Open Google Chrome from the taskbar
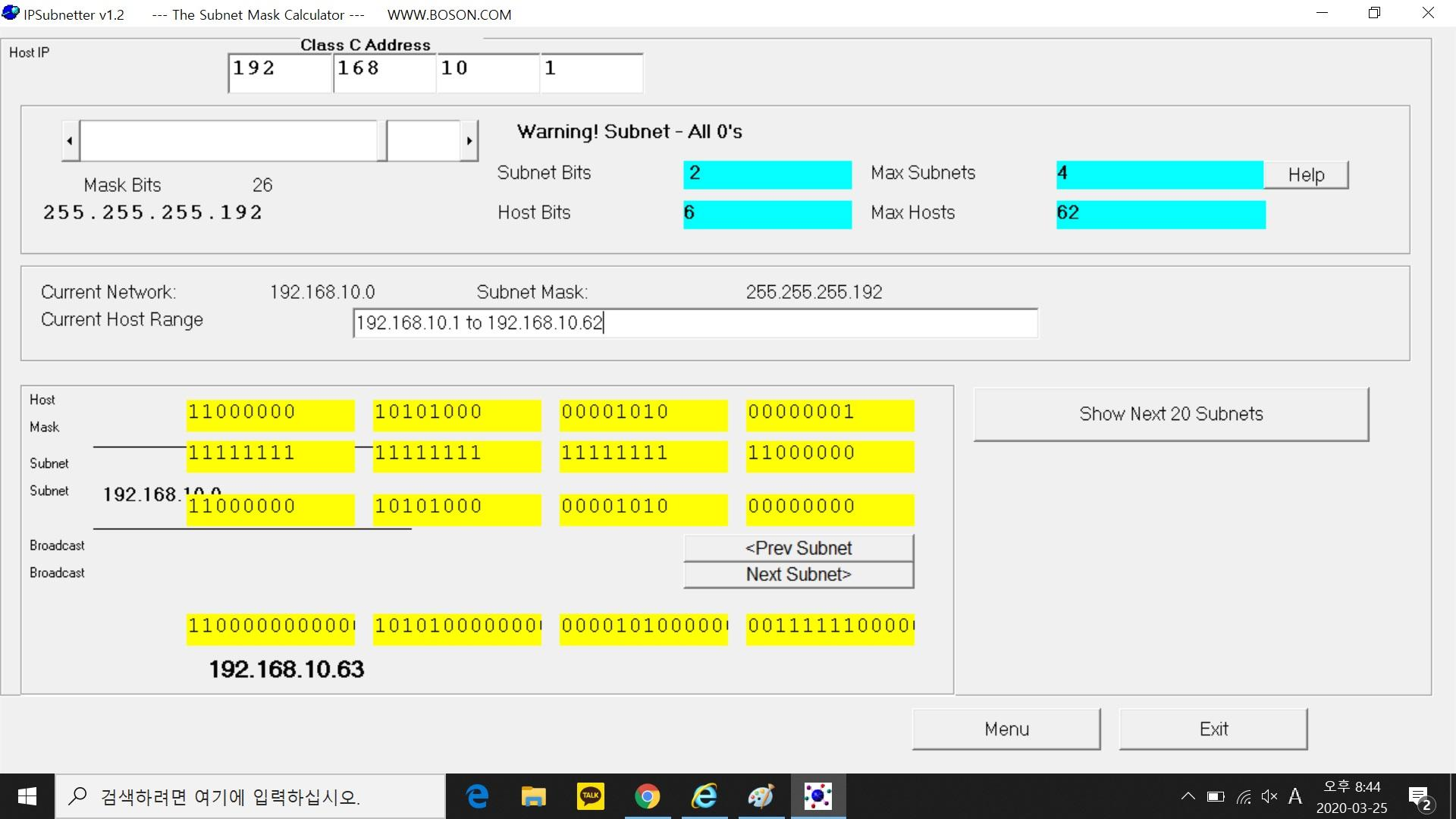This screenshot has width=1456, height=819. (x=647, y=796)
